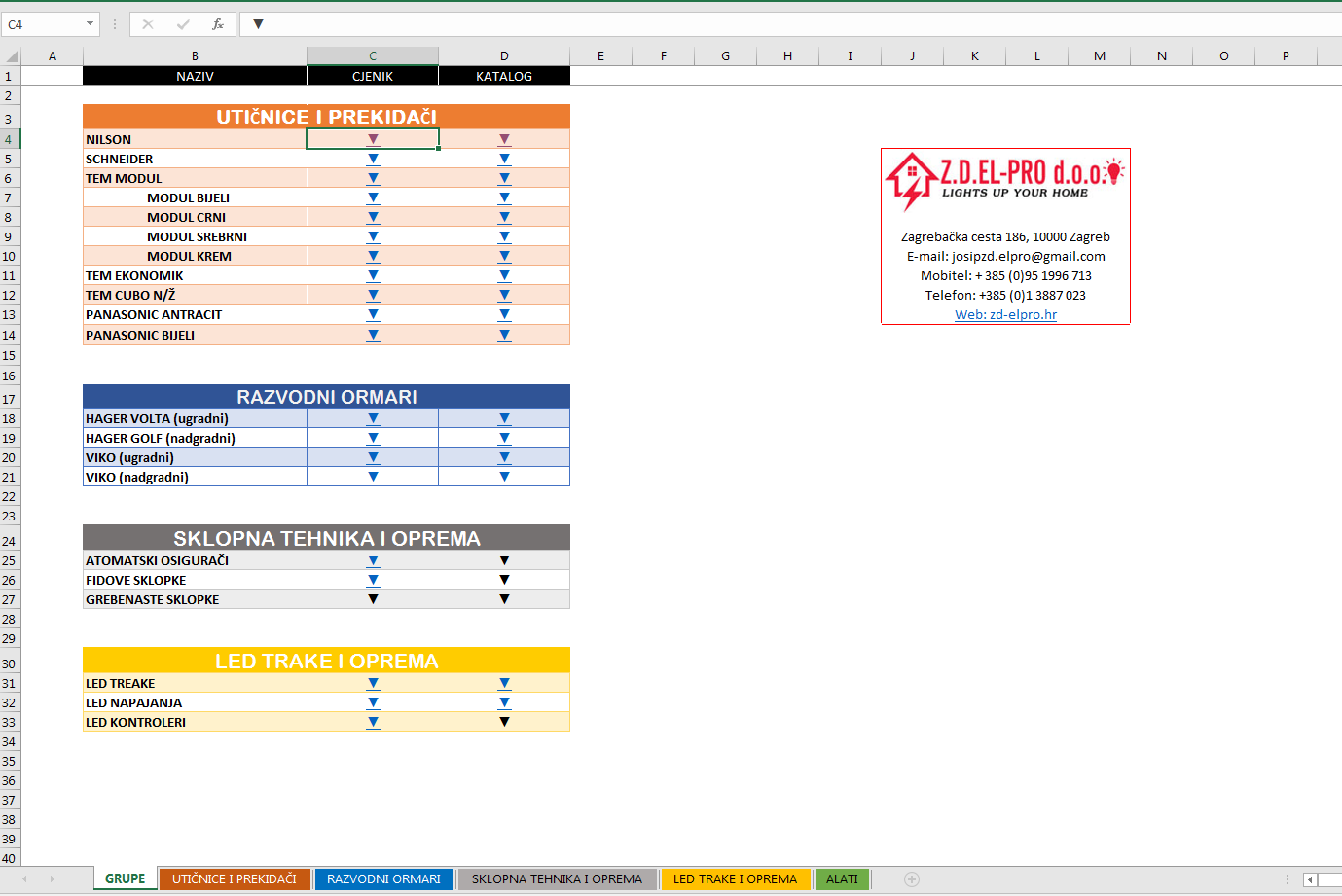Viewport: 1342px width, 896px height.
Task: Click the HAGER VOLTA cjenik arrow
Action: 373,418
